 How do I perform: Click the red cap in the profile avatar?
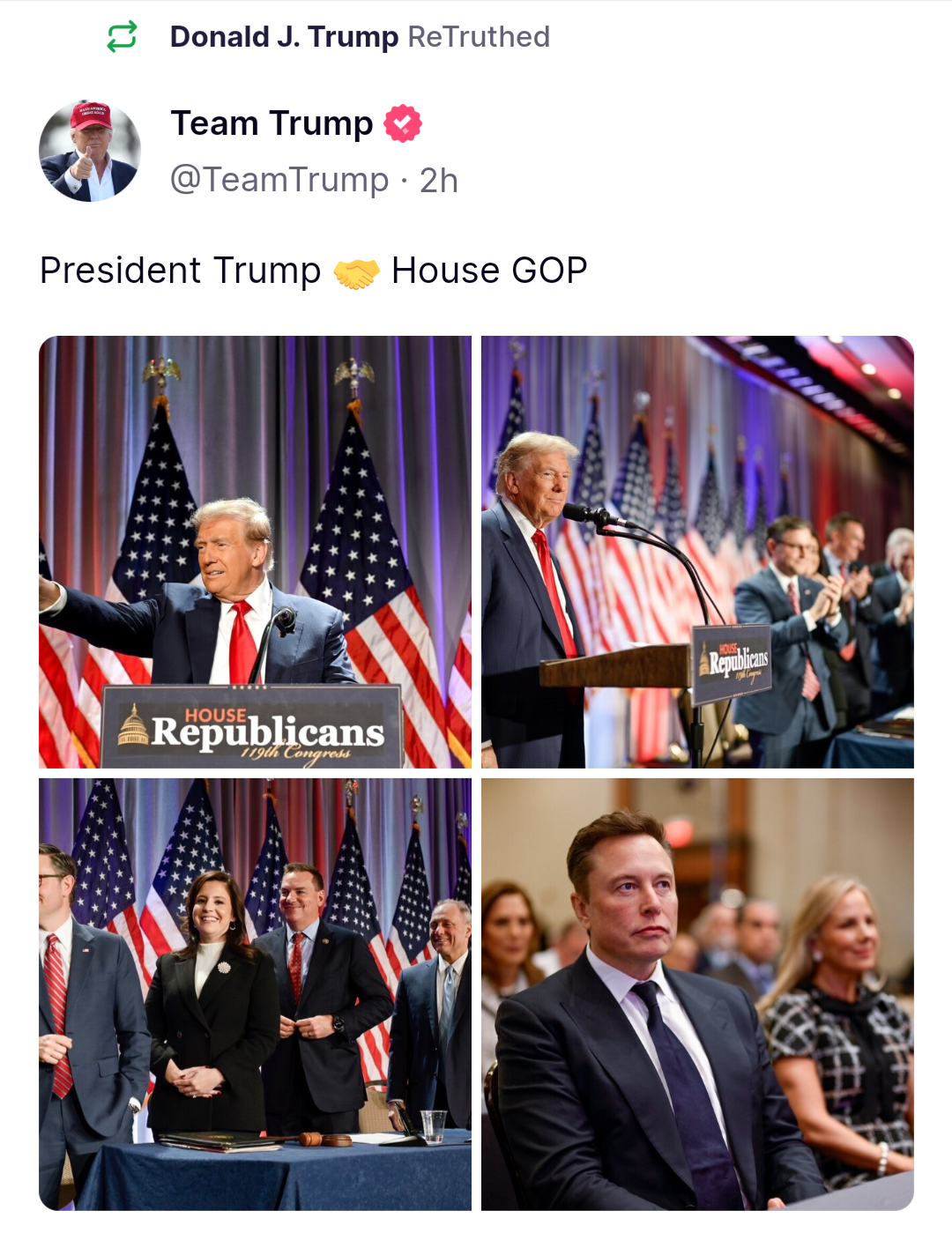click(x=90, y=114)
